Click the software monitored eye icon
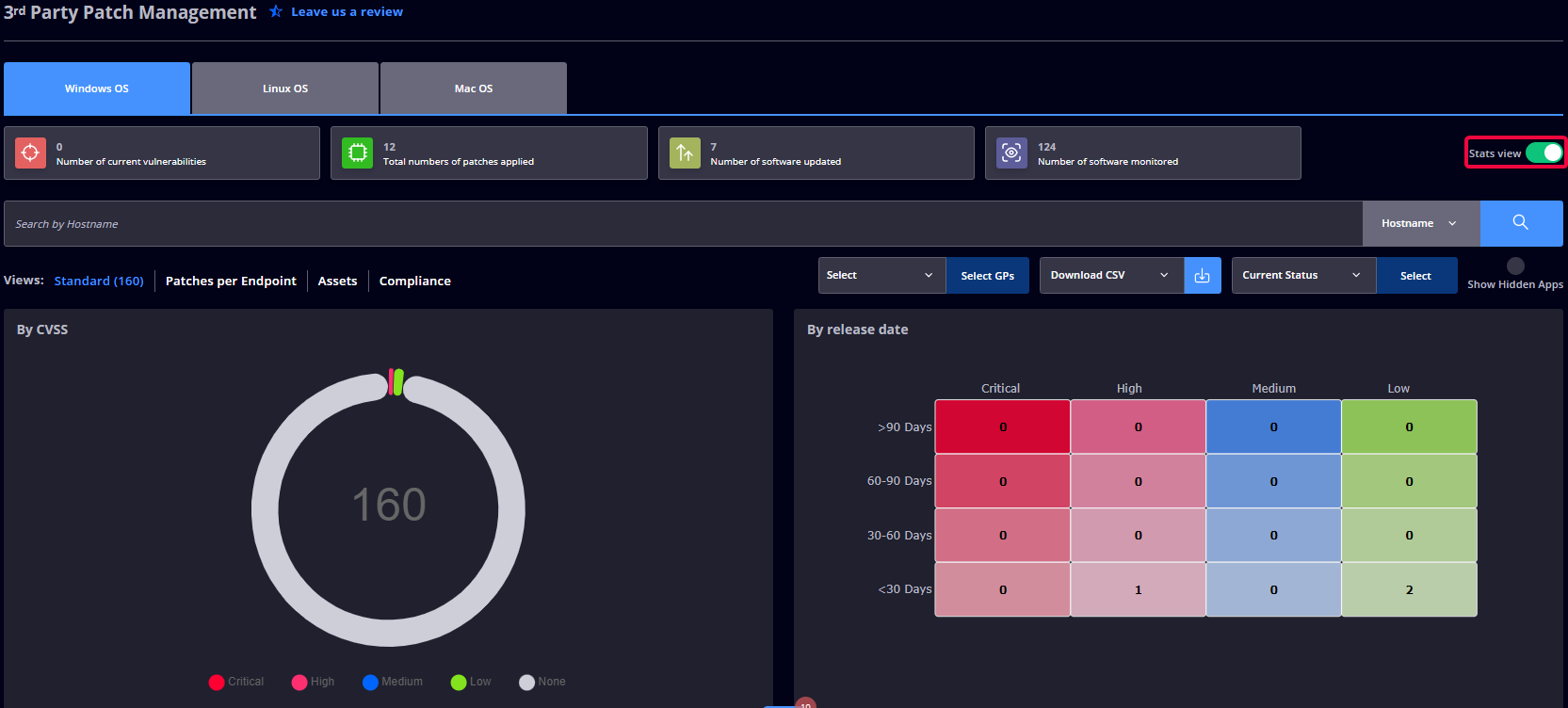The width and height of the screenshot is (1568, 708). point(1011,153)
